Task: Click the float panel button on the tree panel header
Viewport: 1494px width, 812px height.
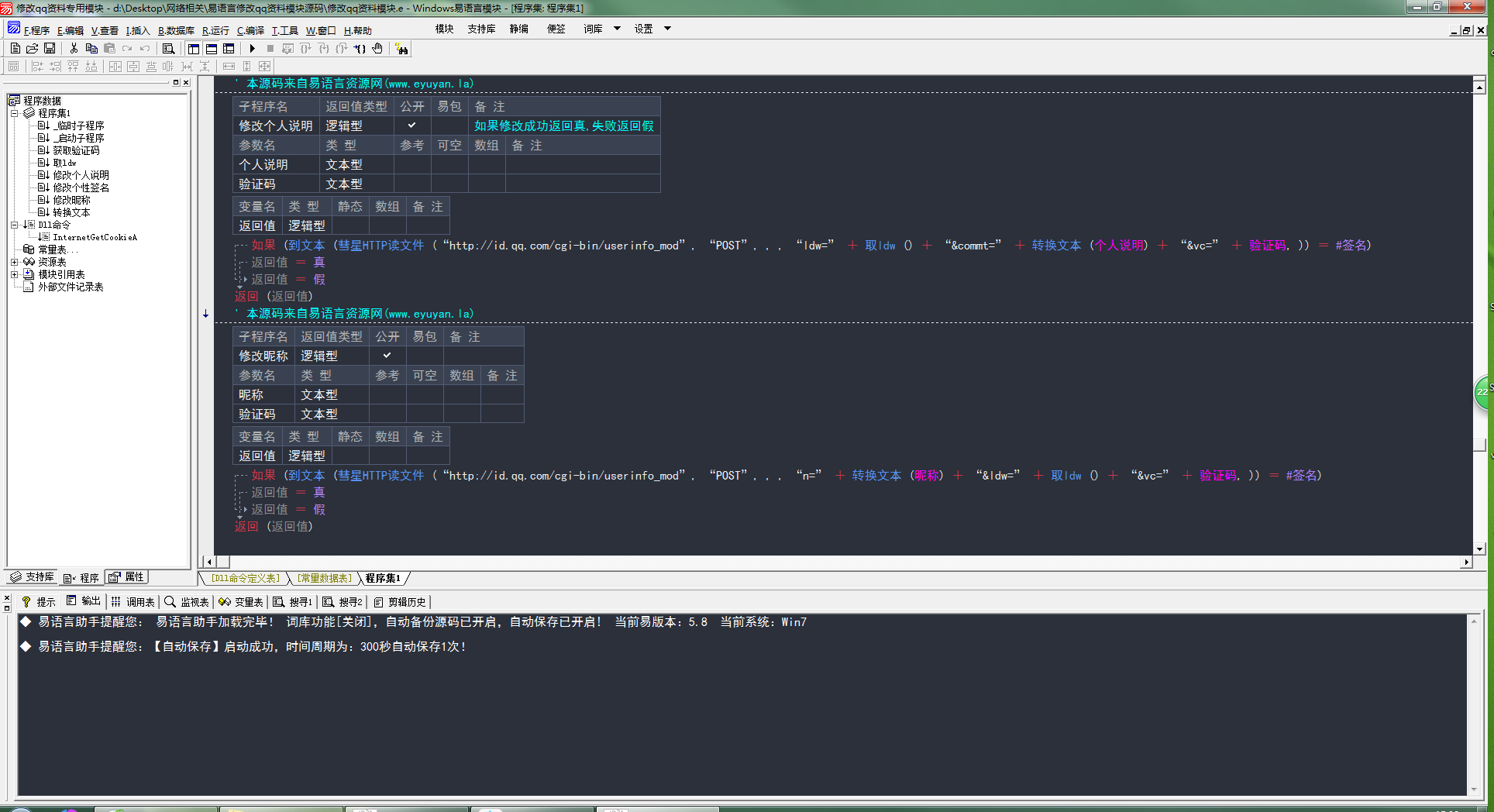Action: point(176,82)
